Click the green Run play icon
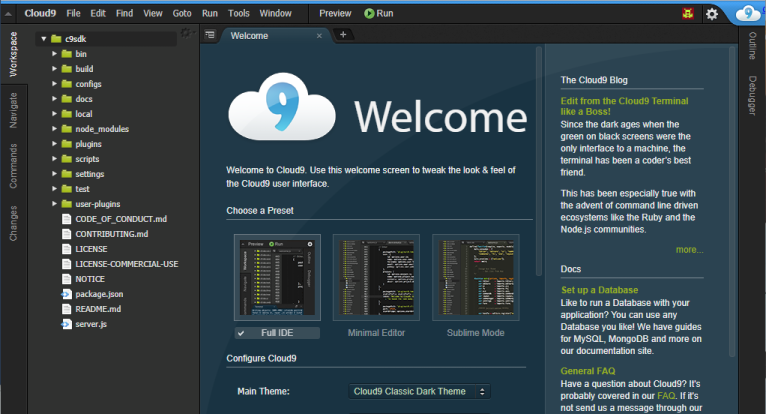Image resolution: width=766 pixels, height=414 pixels. (369, 14)
